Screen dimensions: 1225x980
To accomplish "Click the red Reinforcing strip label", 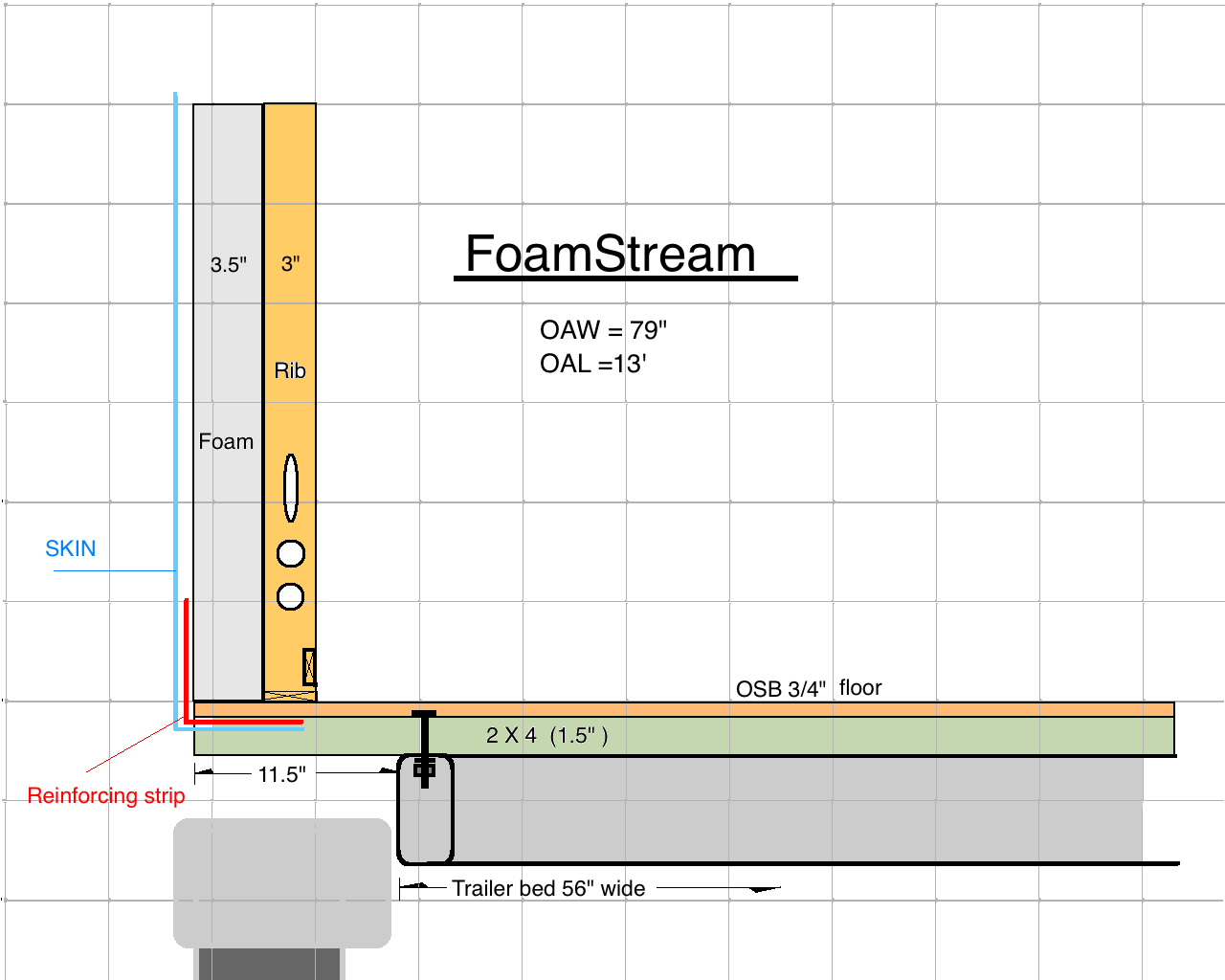I will click(x=106, y=796).
